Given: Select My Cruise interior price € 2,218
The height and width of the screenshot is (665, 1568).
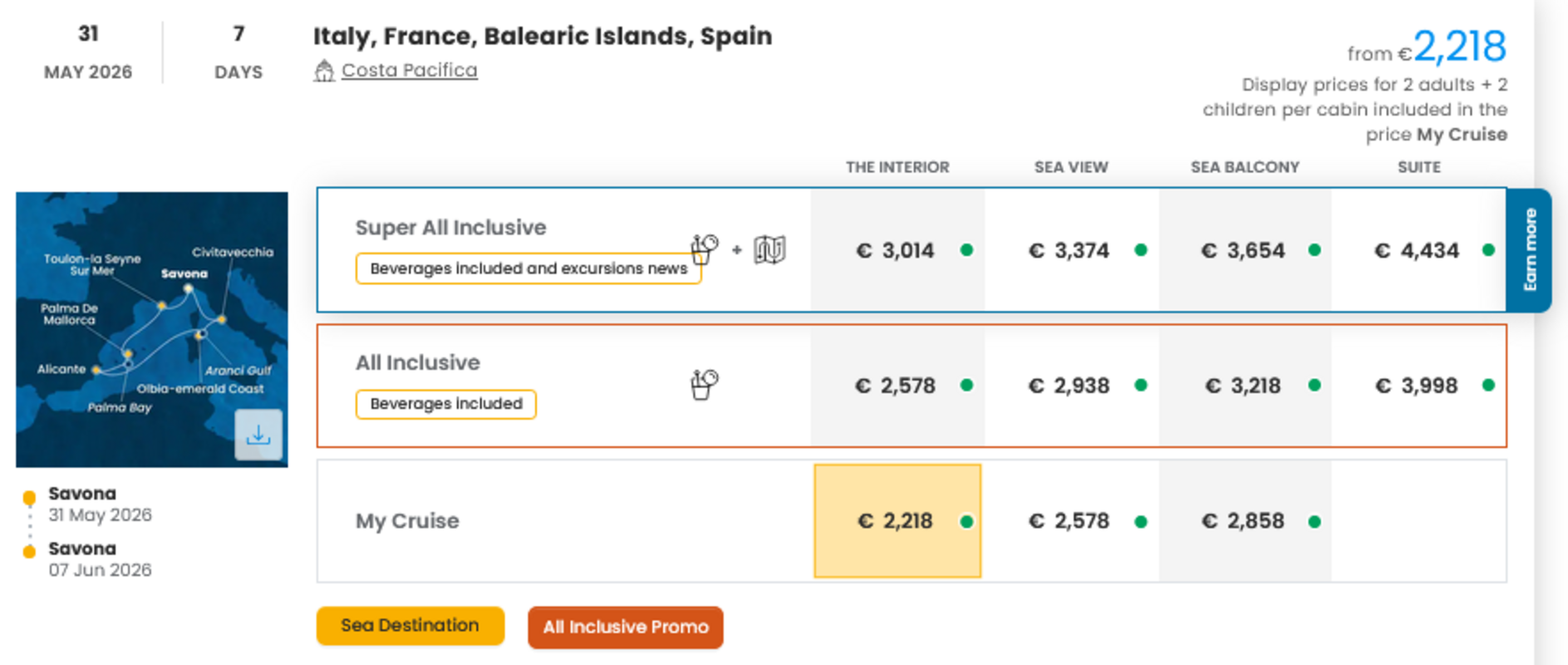Looking at the screenshot, I should 897,521.
